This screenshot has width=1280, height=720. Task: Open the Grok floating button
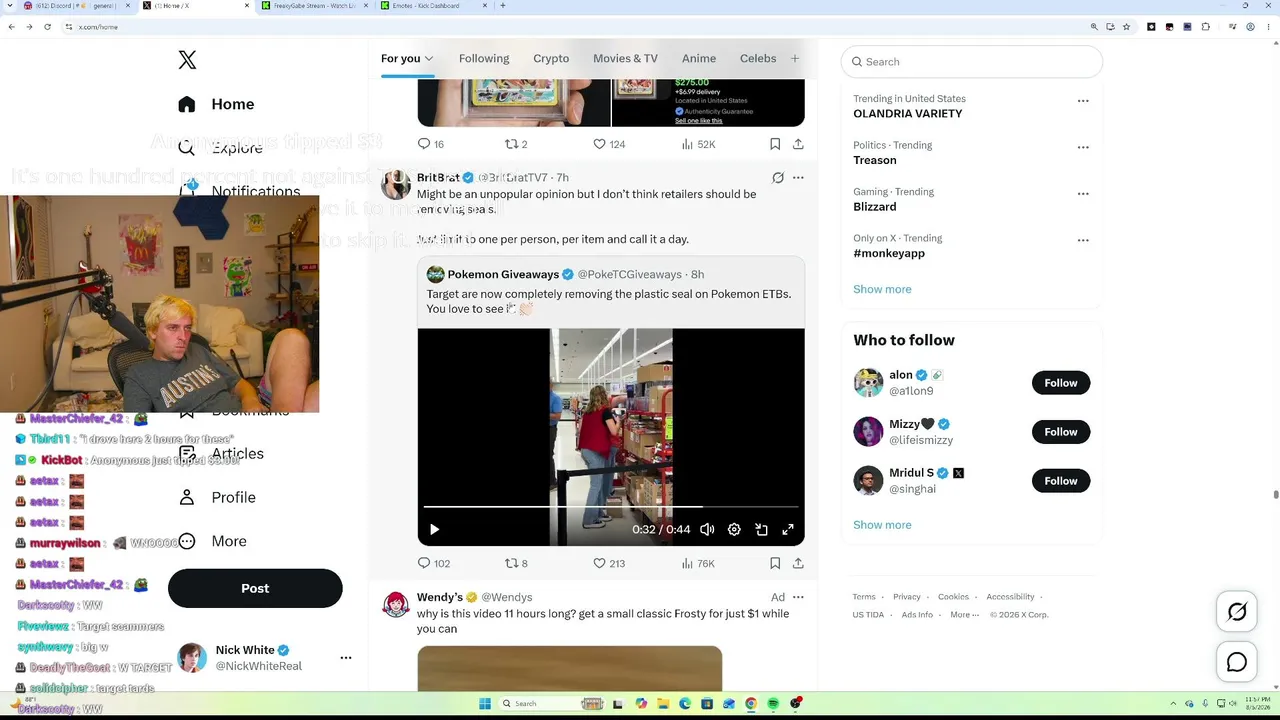tap(1237, 612)
